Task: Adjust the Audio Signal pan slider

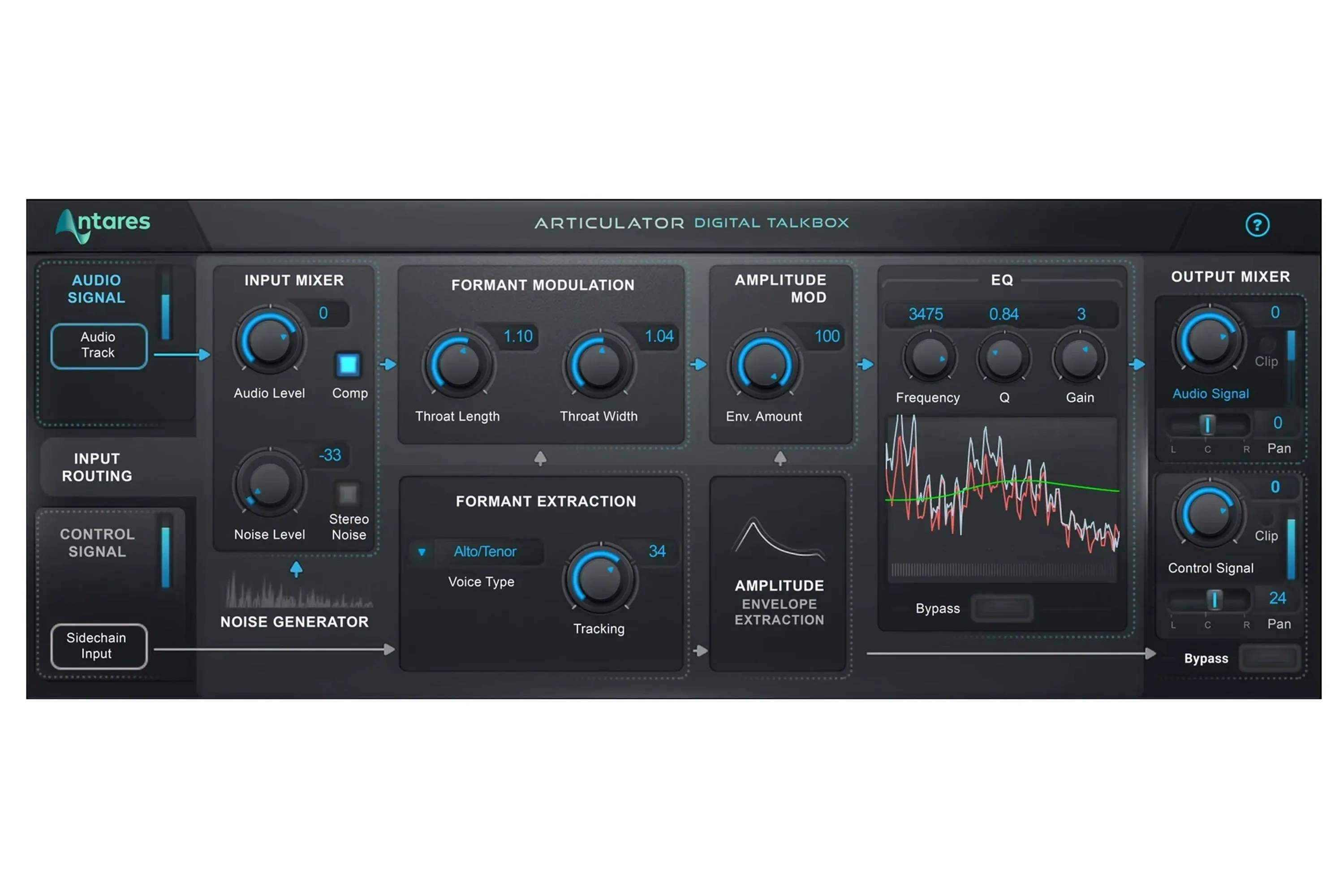Action: pos(1208,425)
